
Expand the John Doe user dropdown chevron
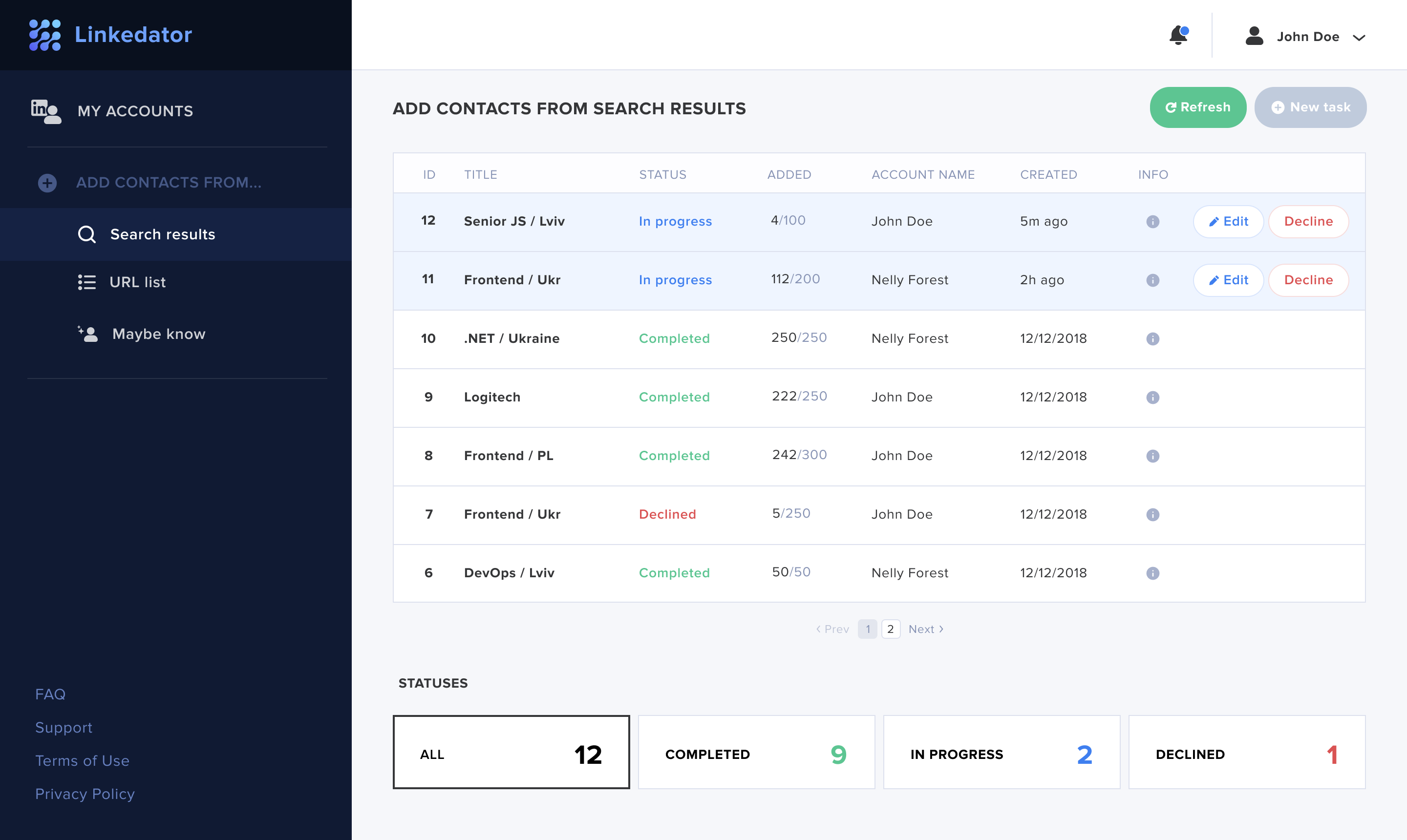point(1359,37)
